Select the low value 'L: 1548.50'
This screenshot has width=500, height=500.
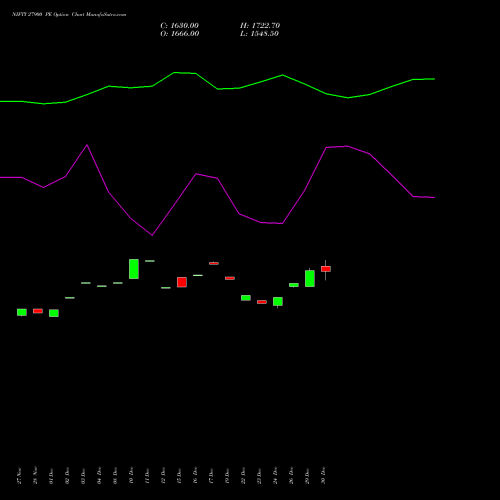coord(259,34)
